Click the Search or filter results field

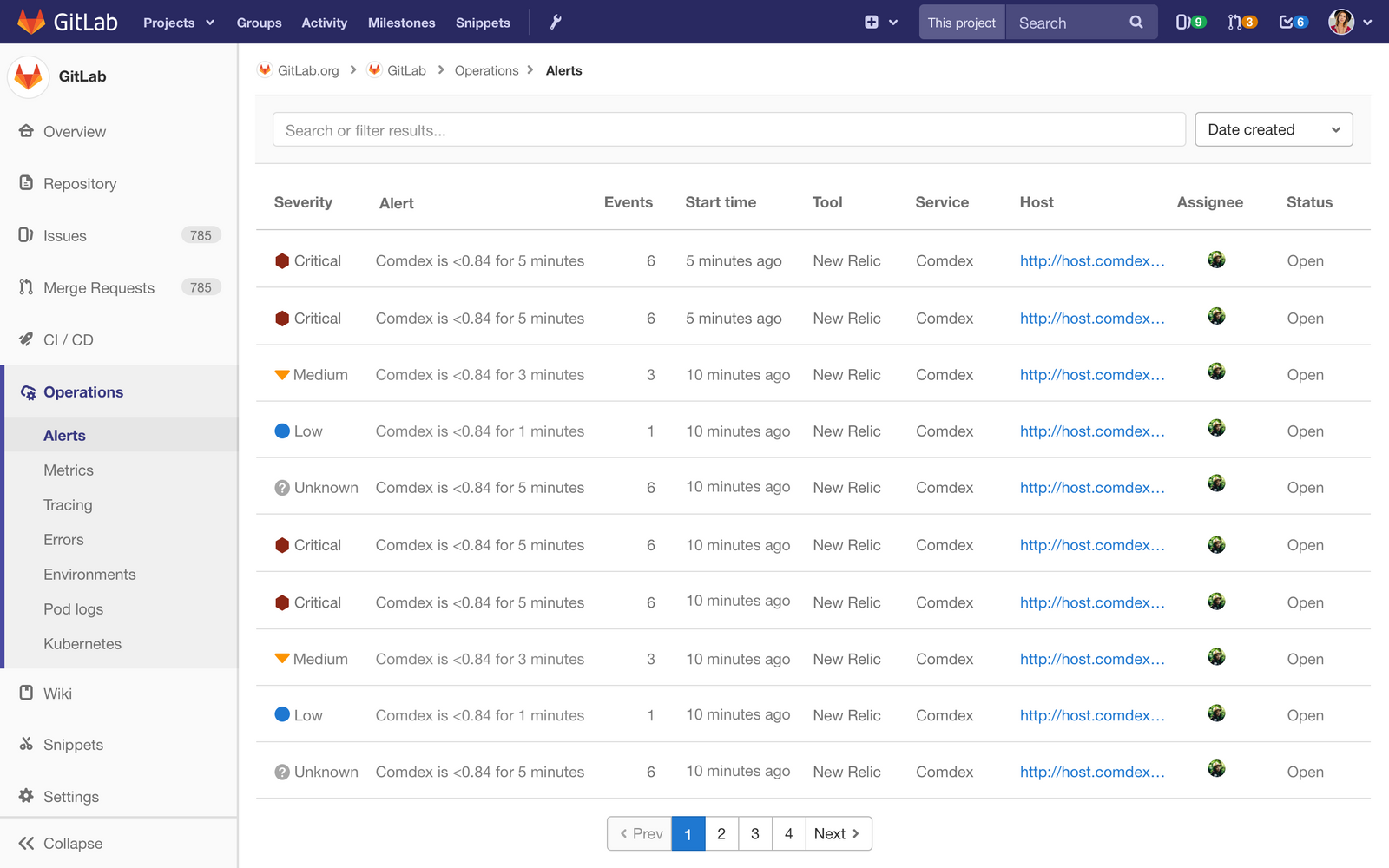(729, 129)
